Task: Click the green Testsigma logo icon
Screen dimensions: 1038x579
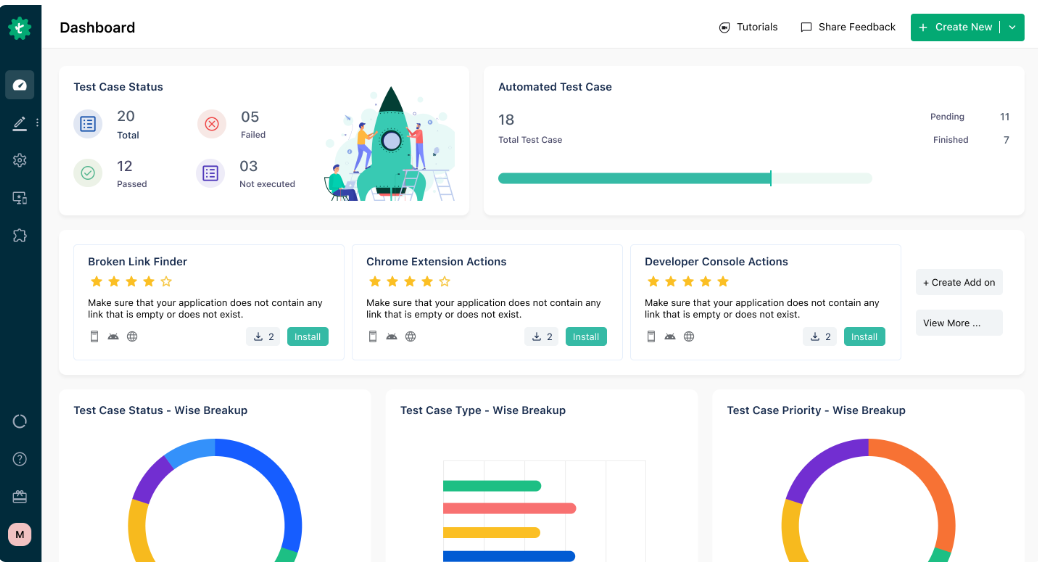Action: (x=20, y=28)
